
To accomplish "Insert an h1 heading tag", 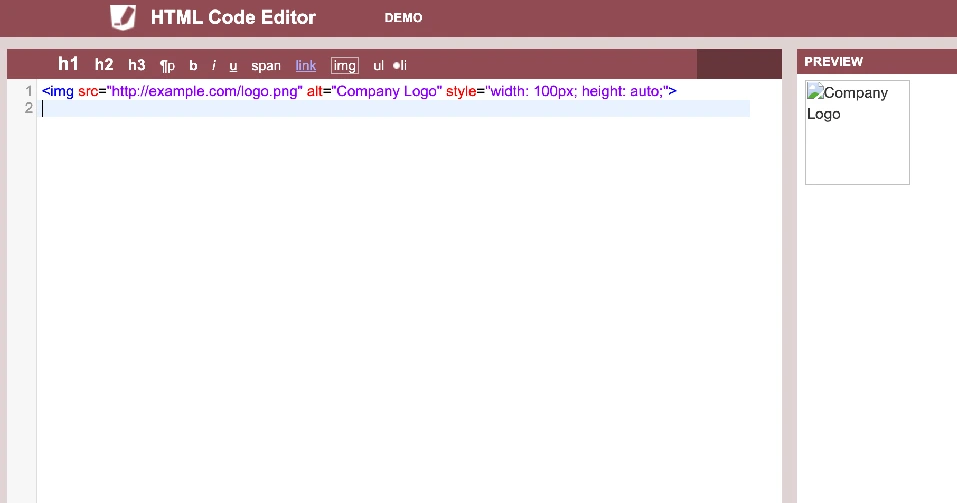I will coord(68,64).
